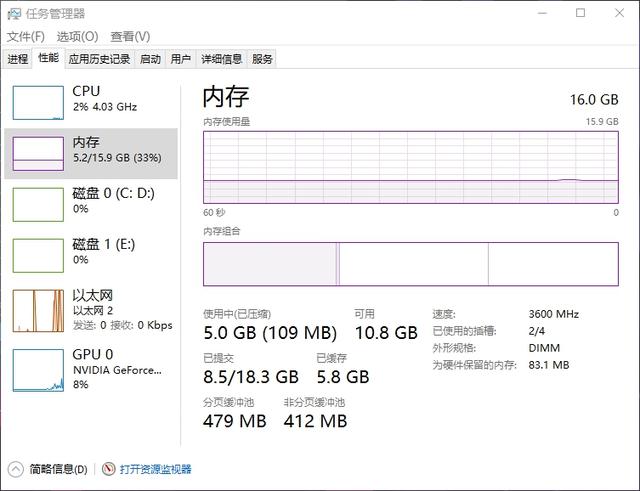The image size is (640, 491).
Task: Open the 查看(V) menu
Action: [129, 36]
